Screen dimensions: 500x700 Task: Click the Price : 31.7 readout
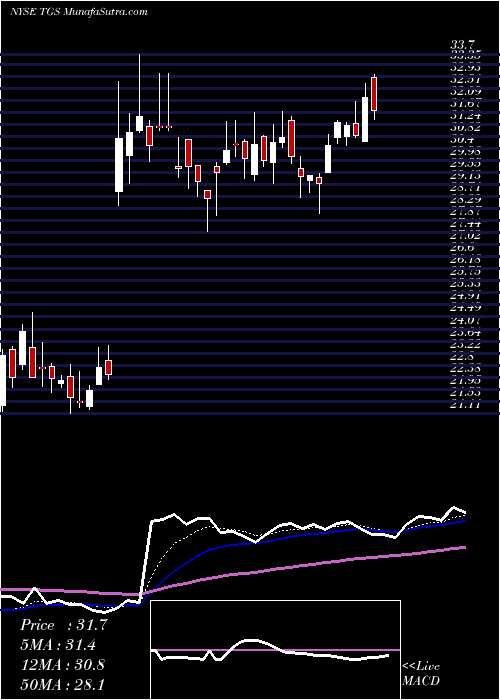tap(64, 625)
